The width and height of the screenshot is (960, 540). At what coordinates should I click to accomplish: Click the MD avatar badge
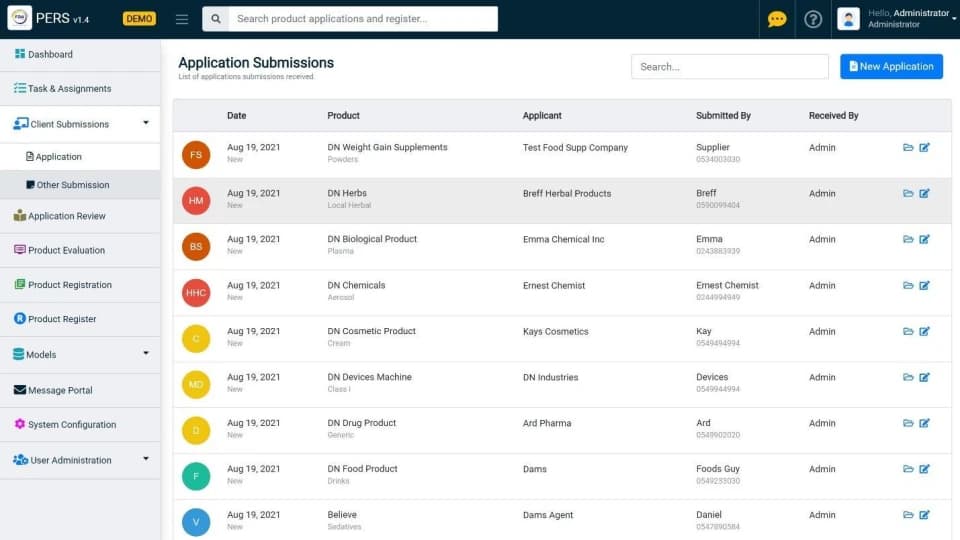pos(196,384)
